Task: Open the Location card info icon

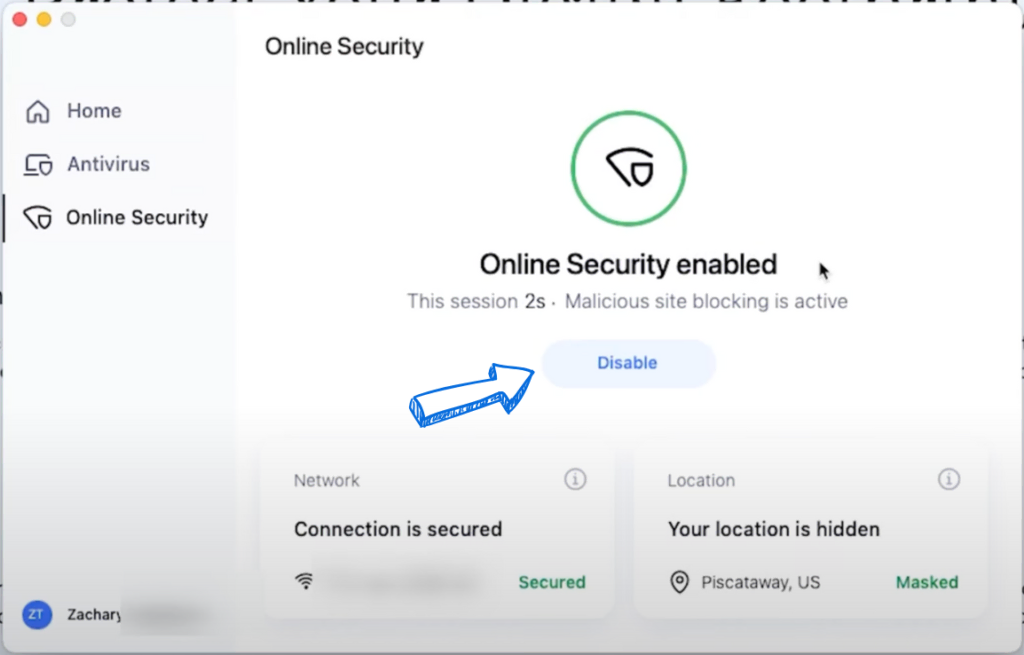Action: (949, 480)
